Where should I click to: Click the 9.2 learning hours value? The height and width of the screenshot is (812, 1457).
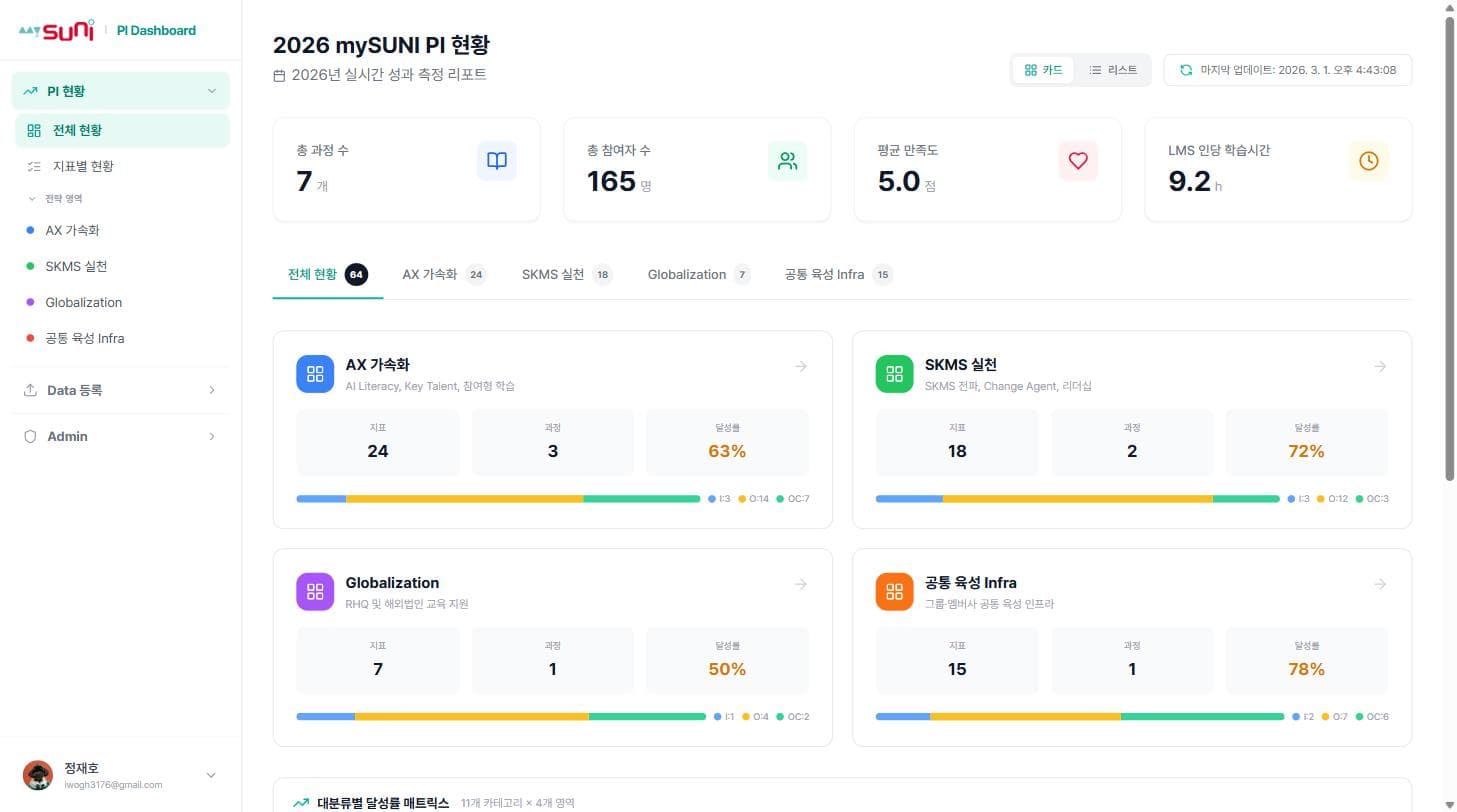pos(1190,181)
